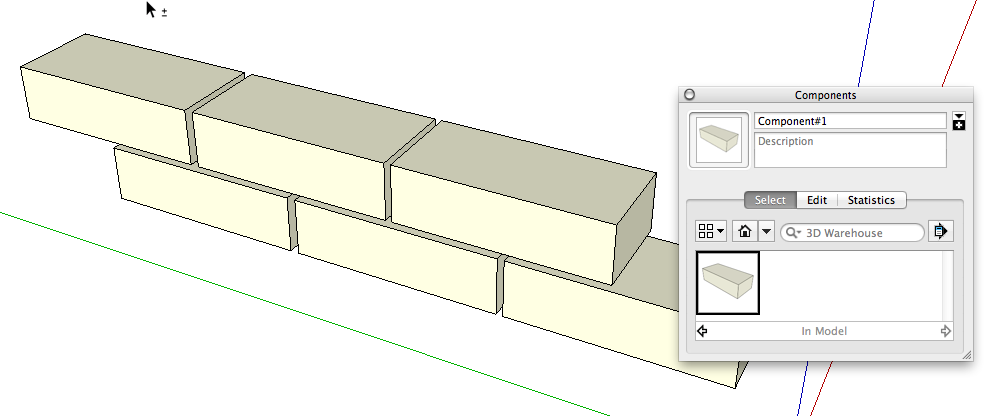Viewport: 1000px width, 416px height.
Task: Grab the panel resize grip corner
Action: pyautogui.click(x=966, y=355)
